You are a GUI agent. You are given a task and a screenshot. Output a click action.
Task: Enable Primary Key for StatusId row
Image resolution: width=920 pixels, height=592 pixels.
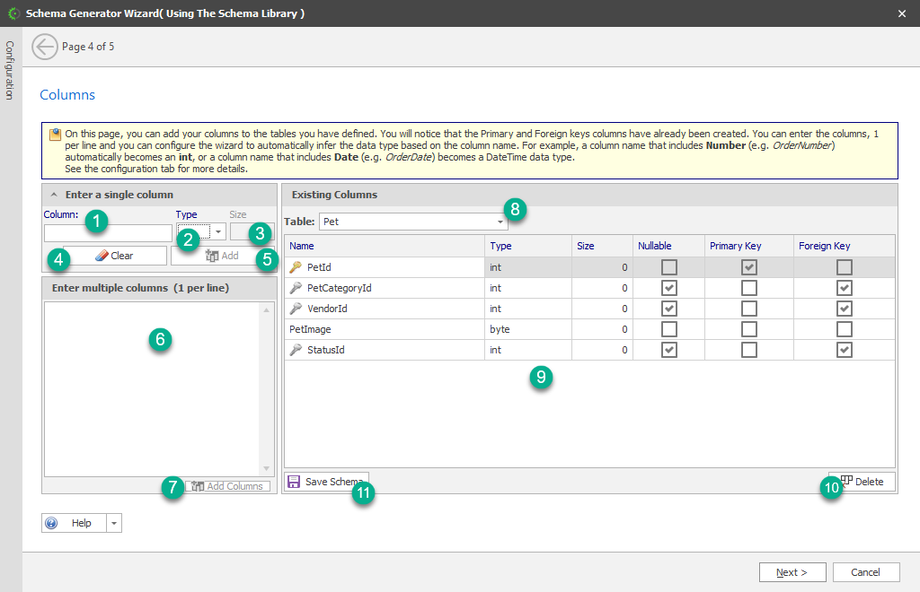[749, 350]
